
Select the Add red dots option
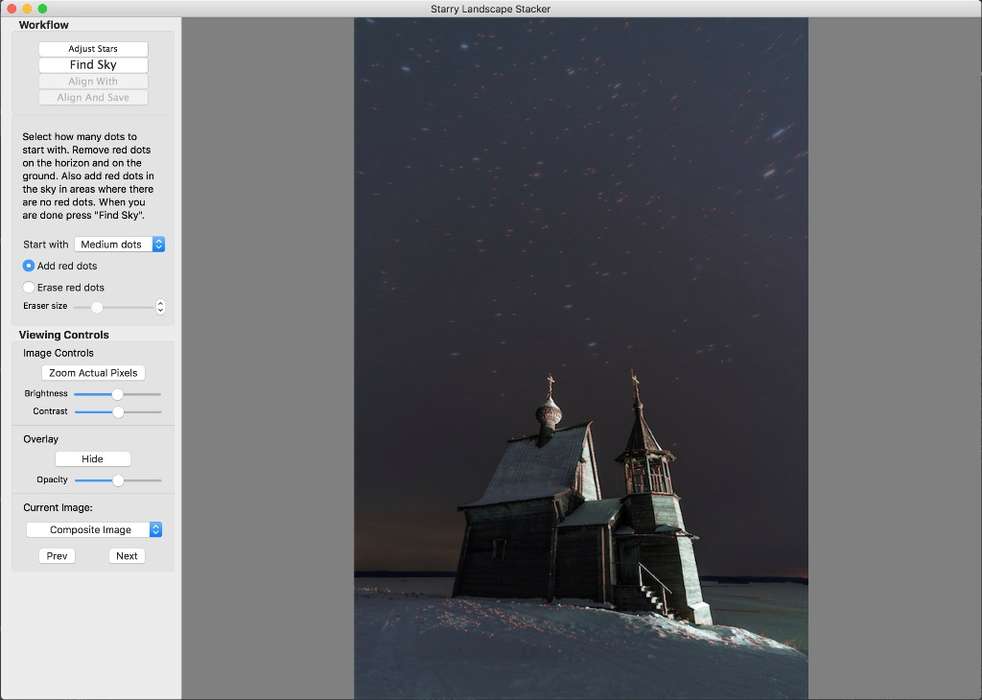pyautogui.click(x=29, y=266)
